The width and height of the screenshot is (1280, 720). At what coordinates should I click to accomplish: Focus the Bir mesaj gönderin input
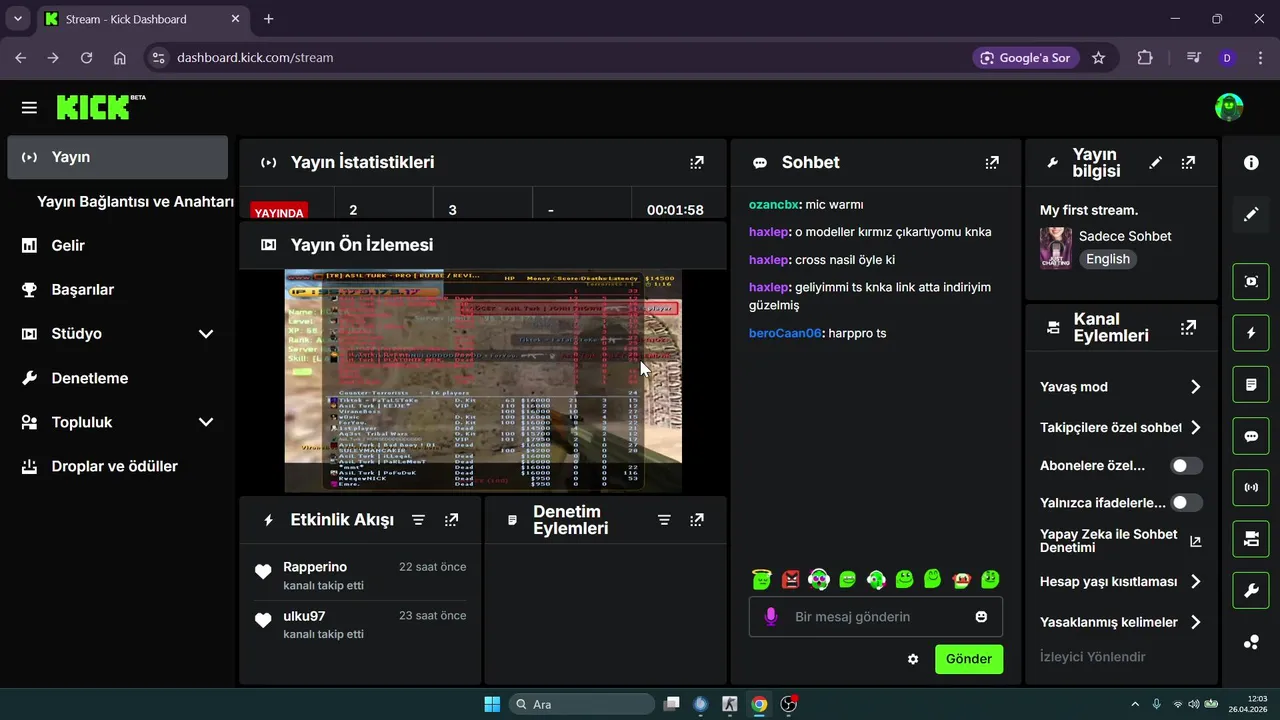pyautogui.click(x=875, y=617)
